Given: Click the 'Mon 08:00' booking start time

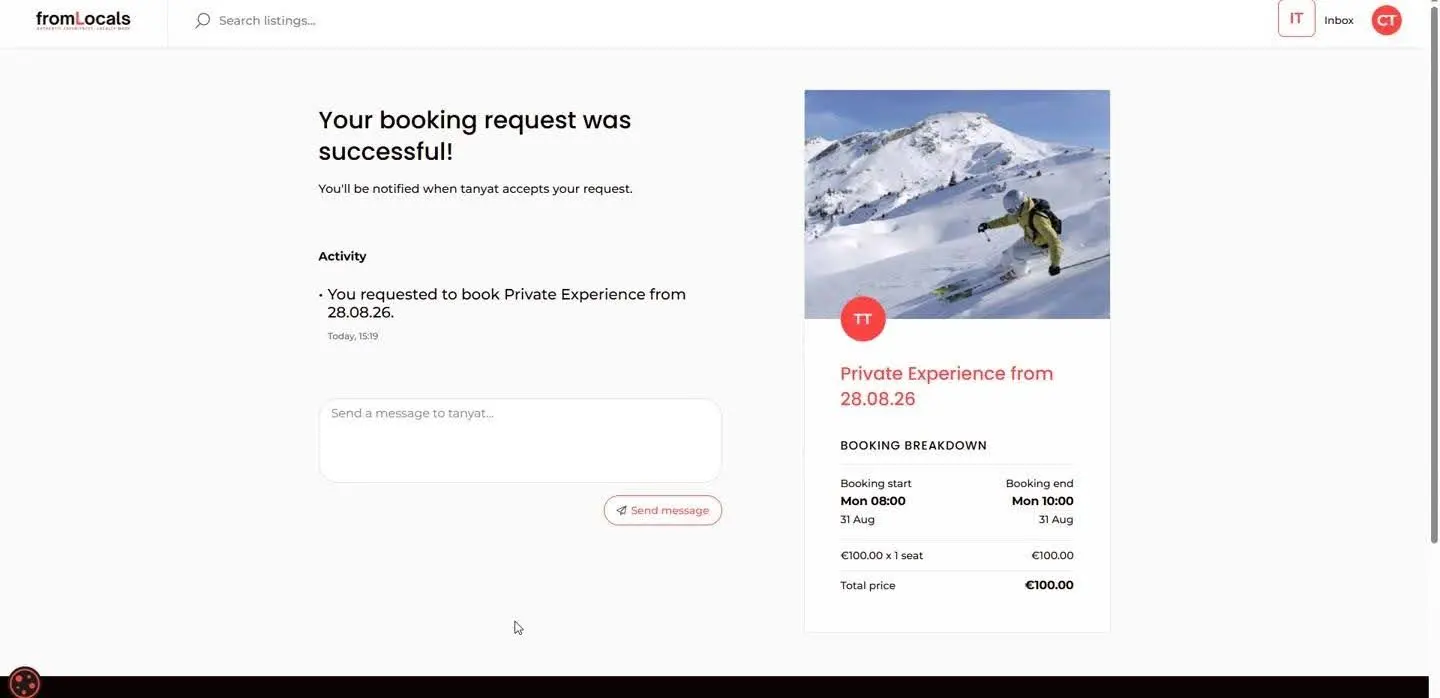Looking at the screenshot, I should pos(873,501).
